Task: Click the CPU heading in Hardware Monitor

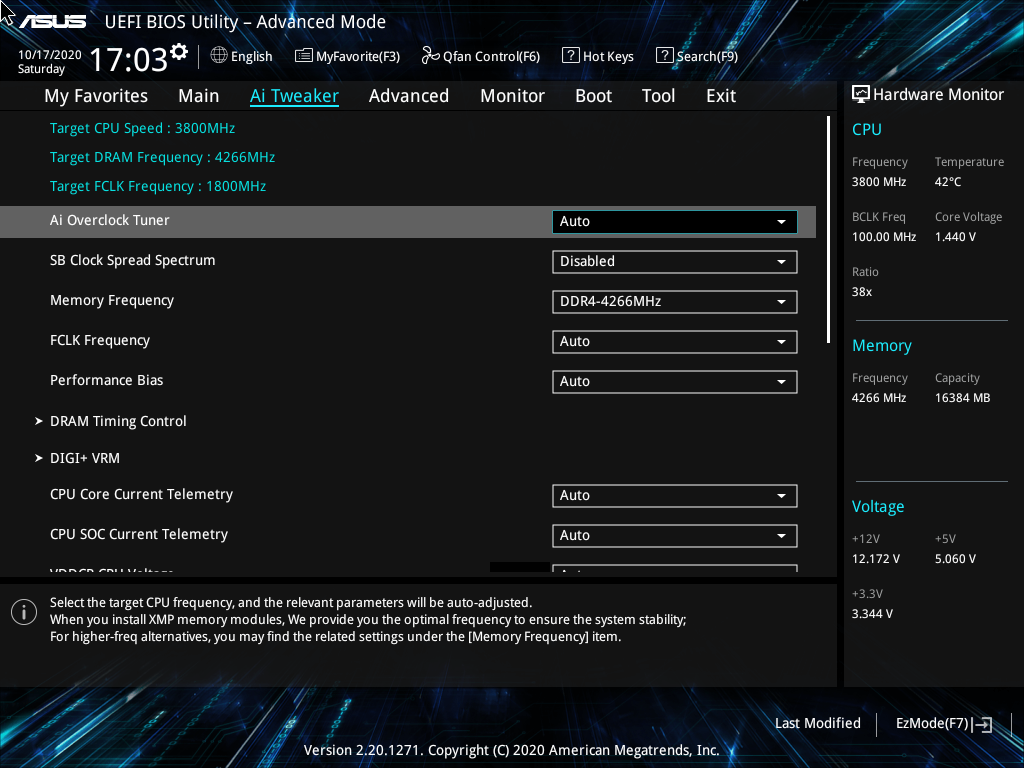Action: [867, 129]
